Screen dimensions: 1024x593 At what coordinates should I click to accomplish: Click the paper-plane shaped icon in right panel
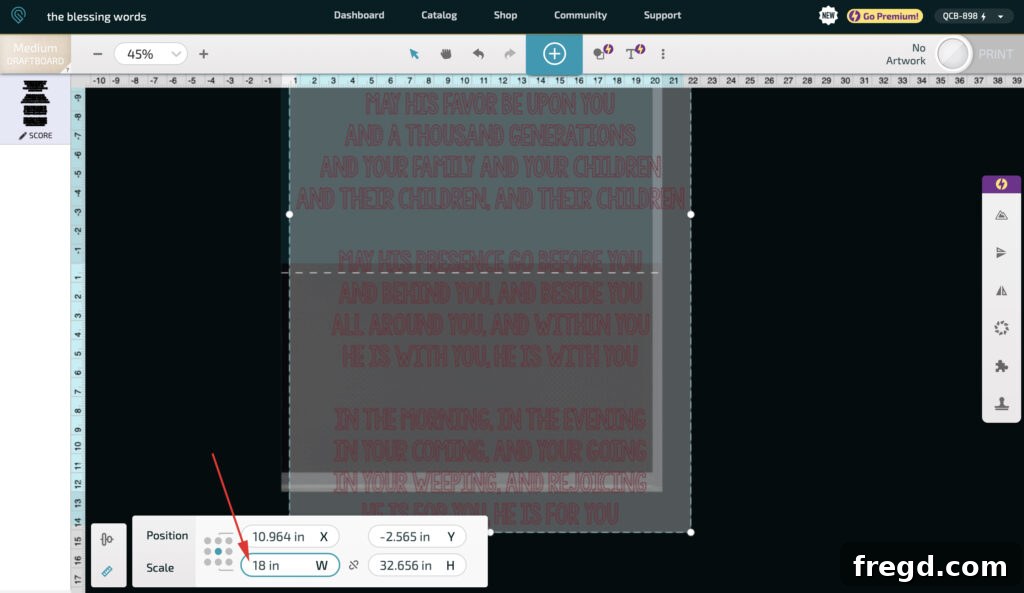[x=1001, y=253]
